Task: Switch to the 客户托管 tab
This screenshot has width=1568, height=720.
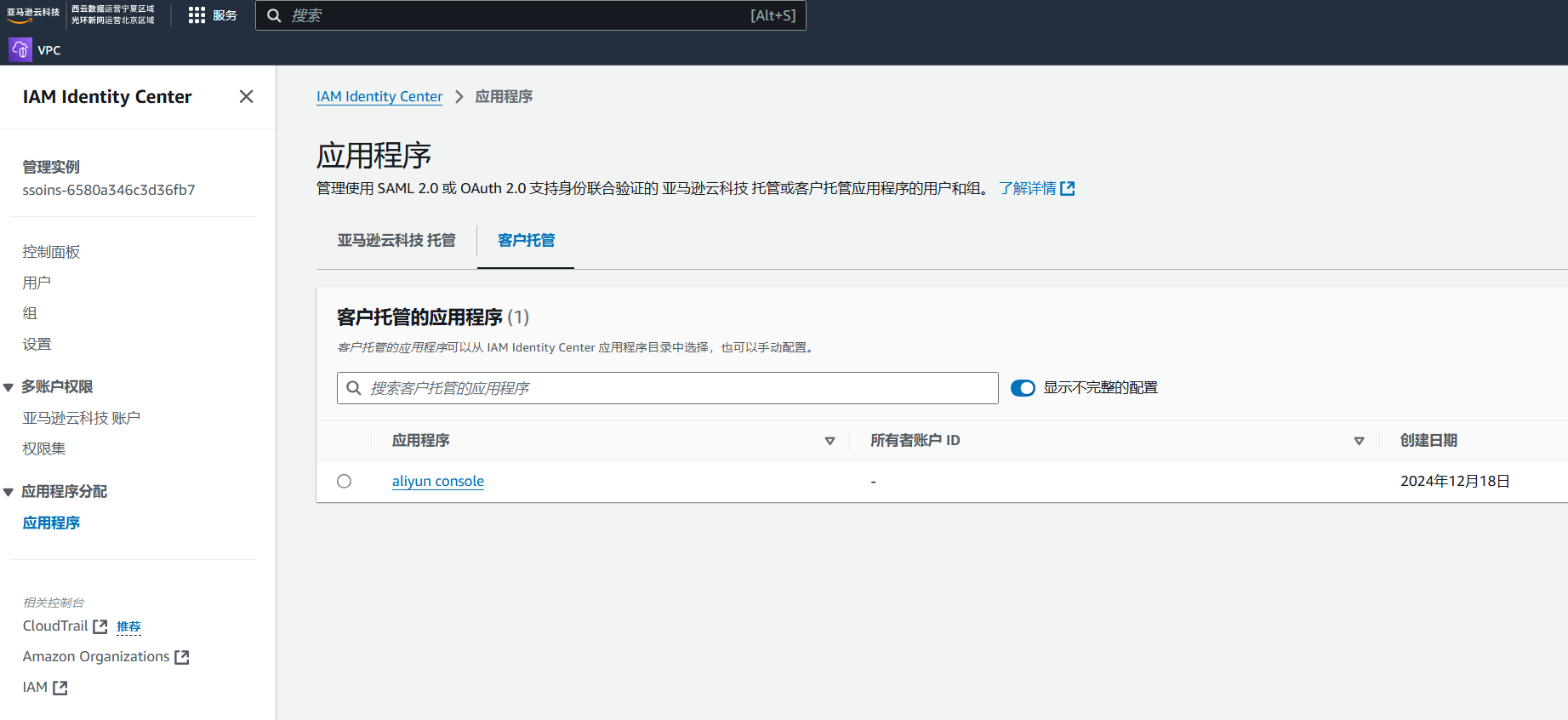Action: point(526,241)
